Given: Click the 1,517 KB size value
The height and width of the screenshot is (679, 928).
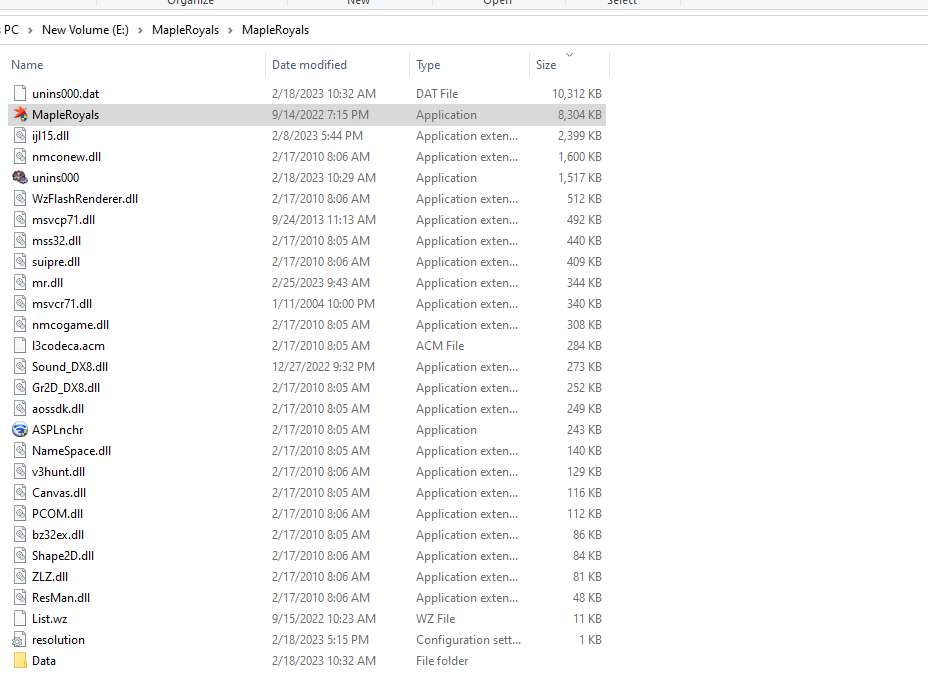Looking at the screenshot, I should click(x=579, y=178).
